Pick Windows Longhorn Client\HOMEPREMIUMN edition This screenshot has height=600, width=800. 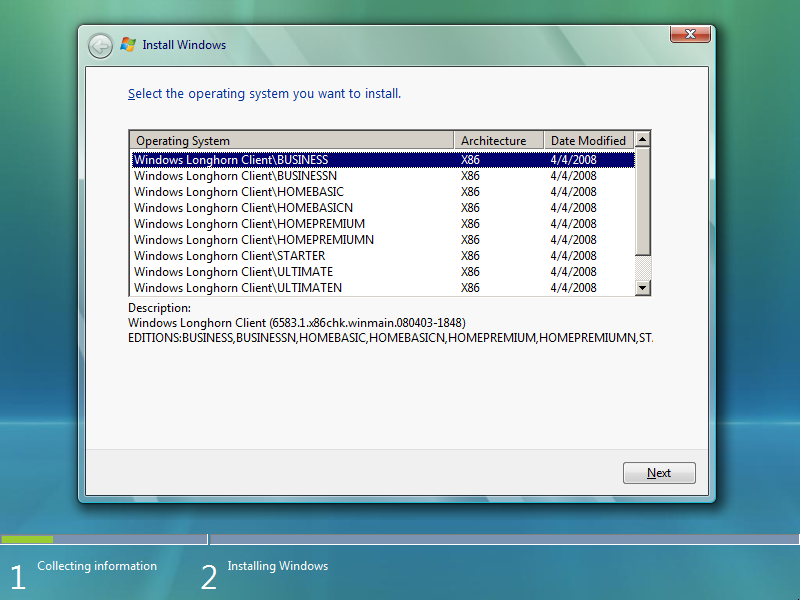[x=383, y=240]
